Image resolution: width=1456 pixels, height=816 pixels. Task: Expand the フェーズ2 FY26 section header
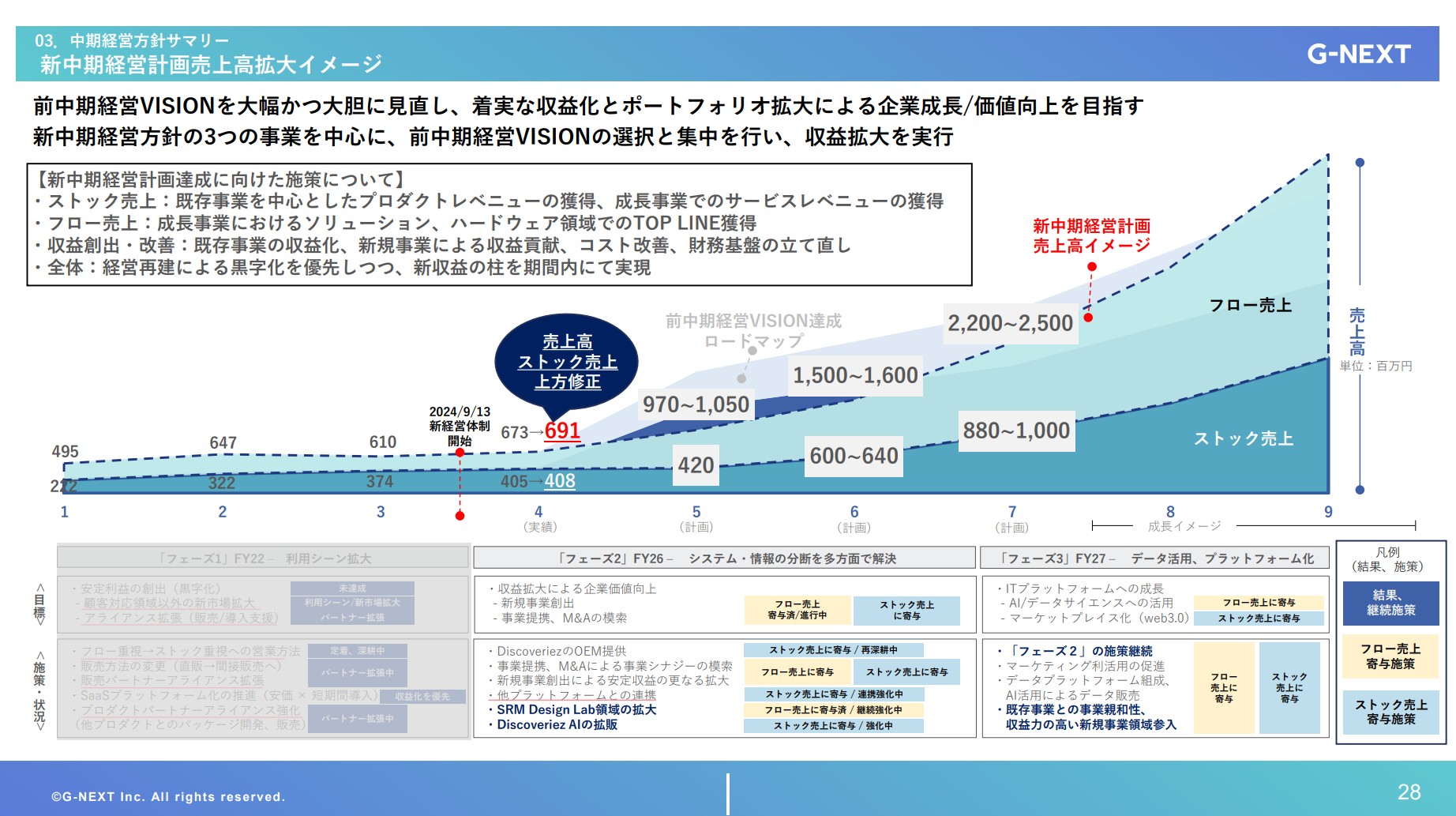[723, 558]
